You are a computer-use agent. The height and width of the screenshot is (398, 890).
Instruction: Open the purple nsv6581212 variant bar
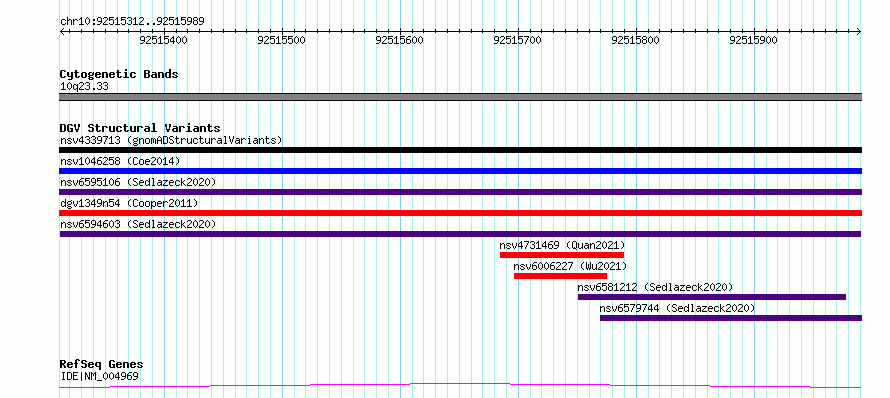[712, 297]
